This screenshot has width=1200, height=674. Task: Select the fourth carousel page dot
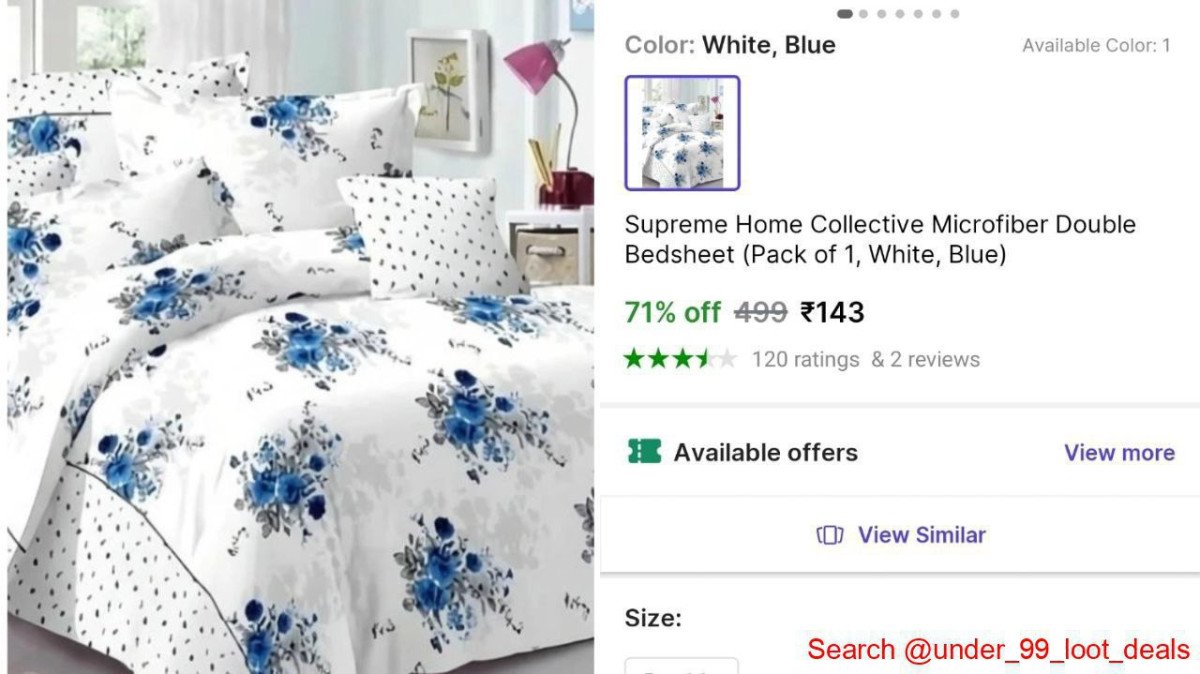point(900,14)
